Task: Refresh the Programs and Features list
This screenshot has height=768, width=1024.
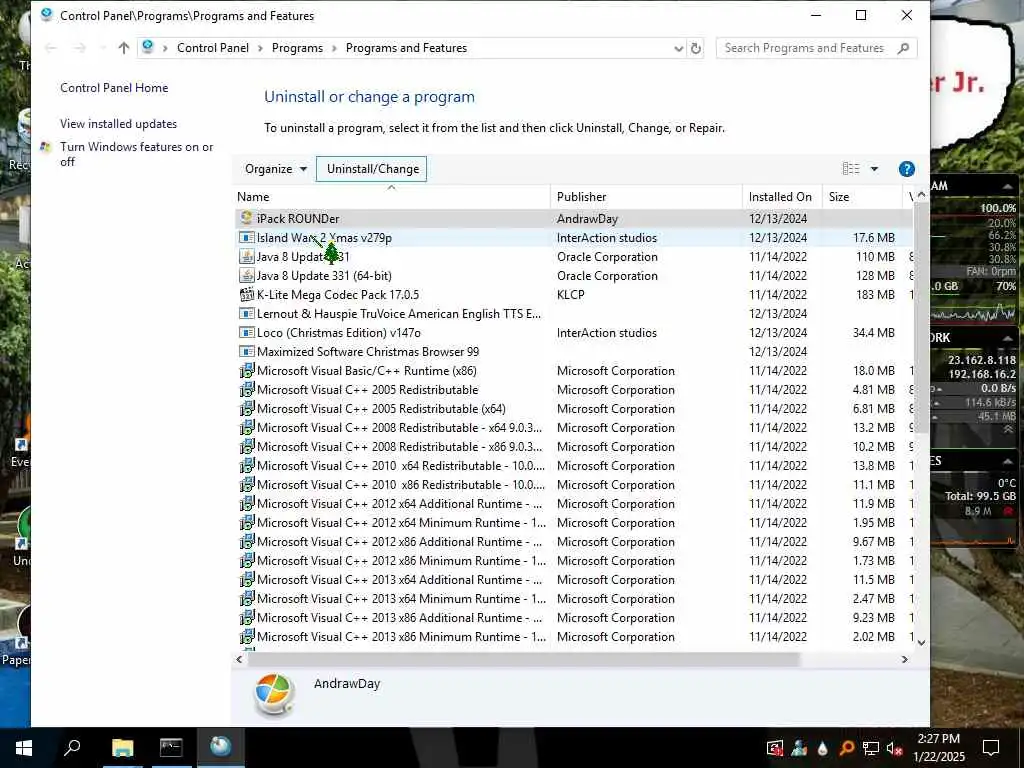Action: pyautogui.click(x=696, y=48)
